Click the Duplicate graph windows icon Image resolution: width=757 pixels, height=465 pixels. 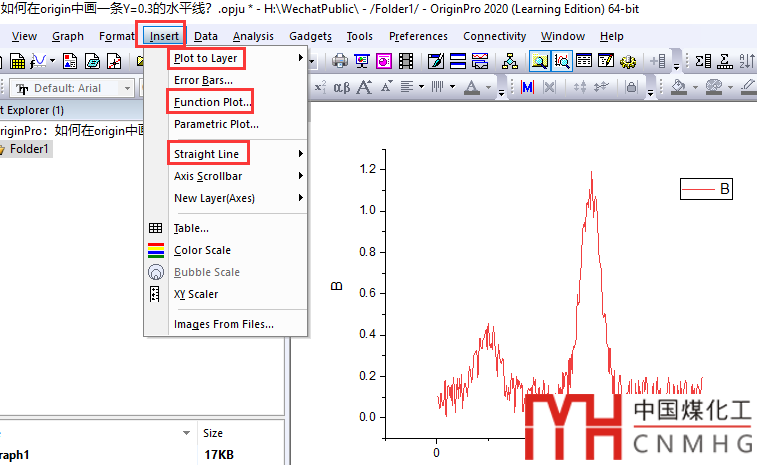(480, 61)
